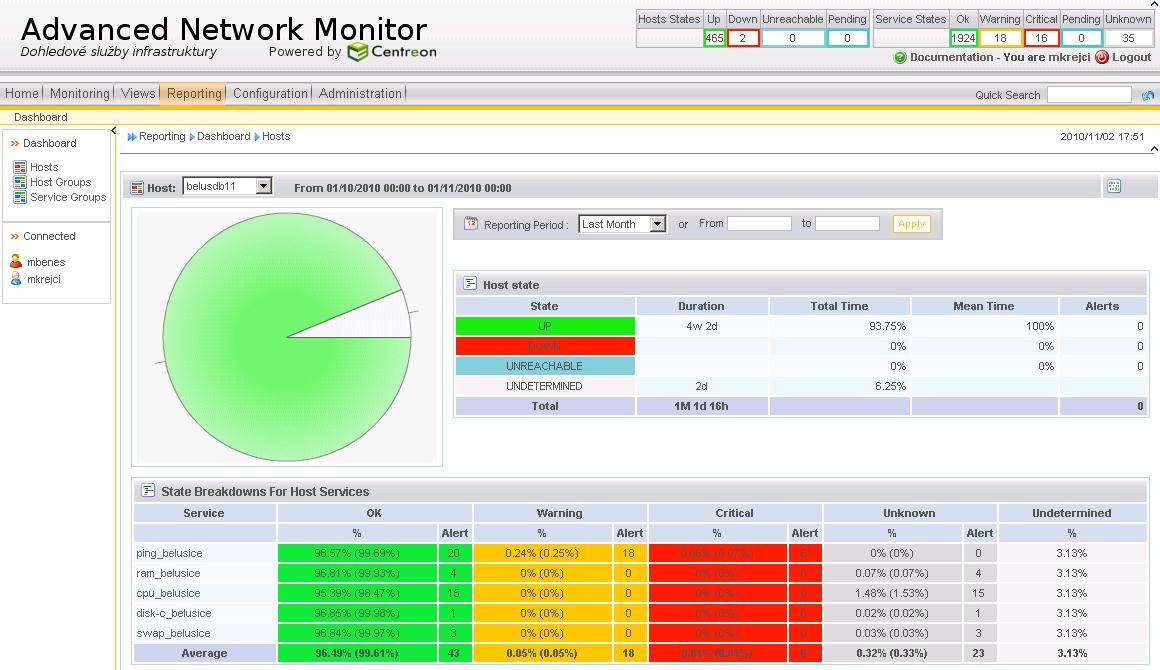Open the Monitoring menu
Screen dimensions: 1160x670
[x=79, y=94]
